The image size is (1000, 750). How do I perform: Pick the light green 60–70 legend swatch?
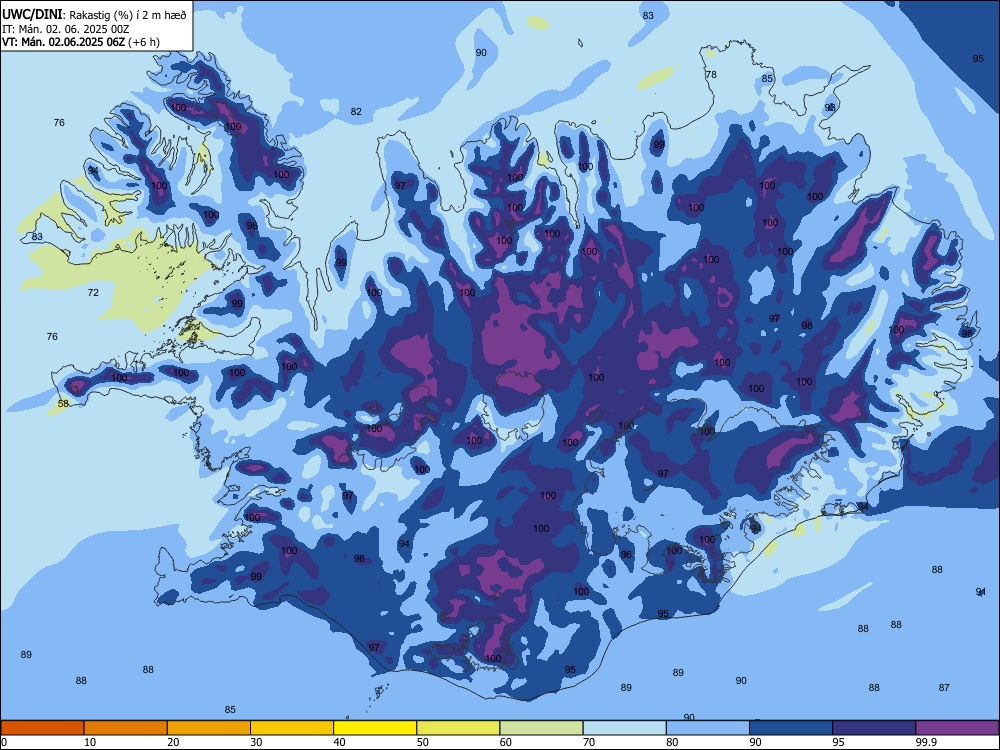(541, 728)
